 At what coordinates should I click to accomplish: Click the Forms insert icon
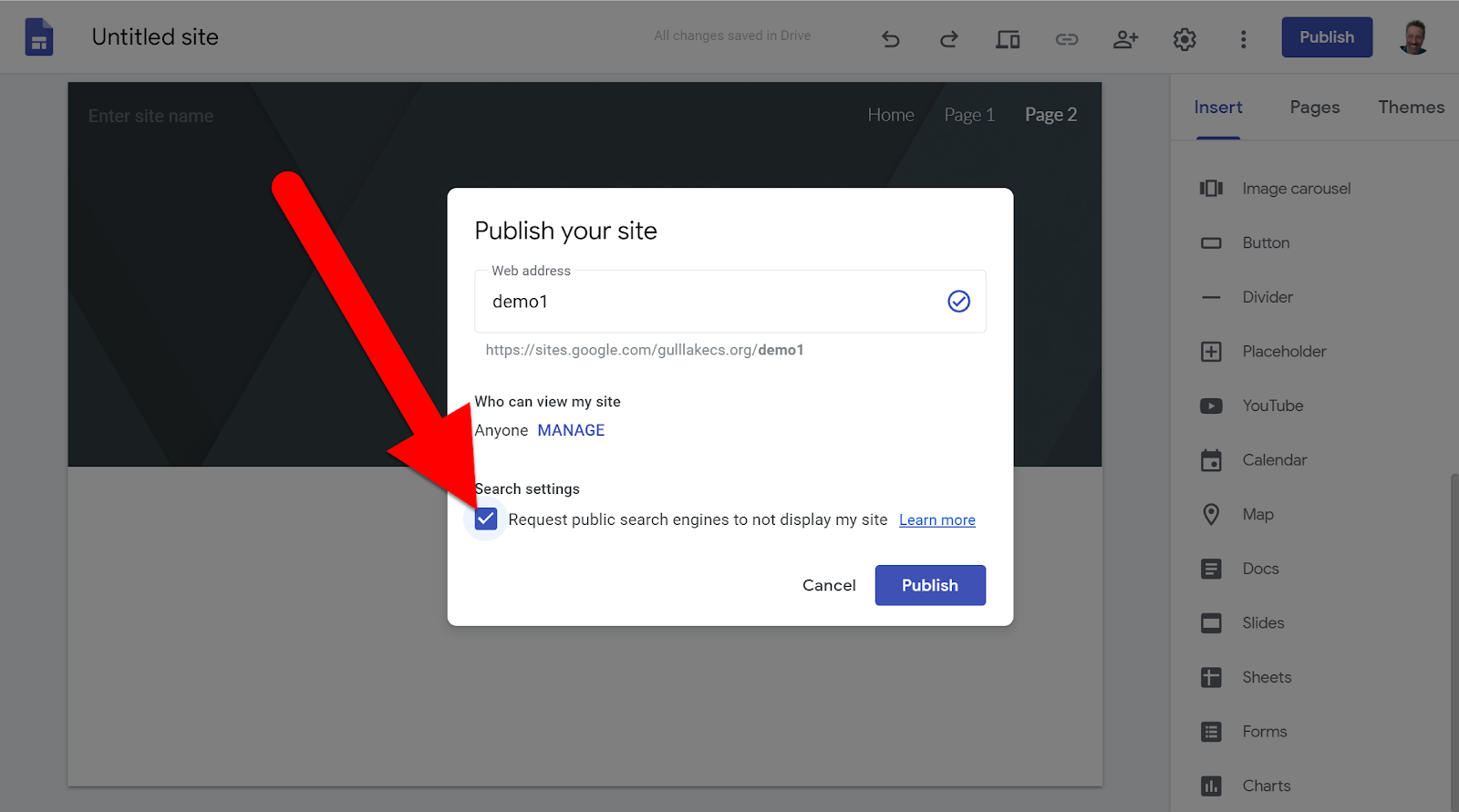pyautogui.click(x=1211, y=732)
